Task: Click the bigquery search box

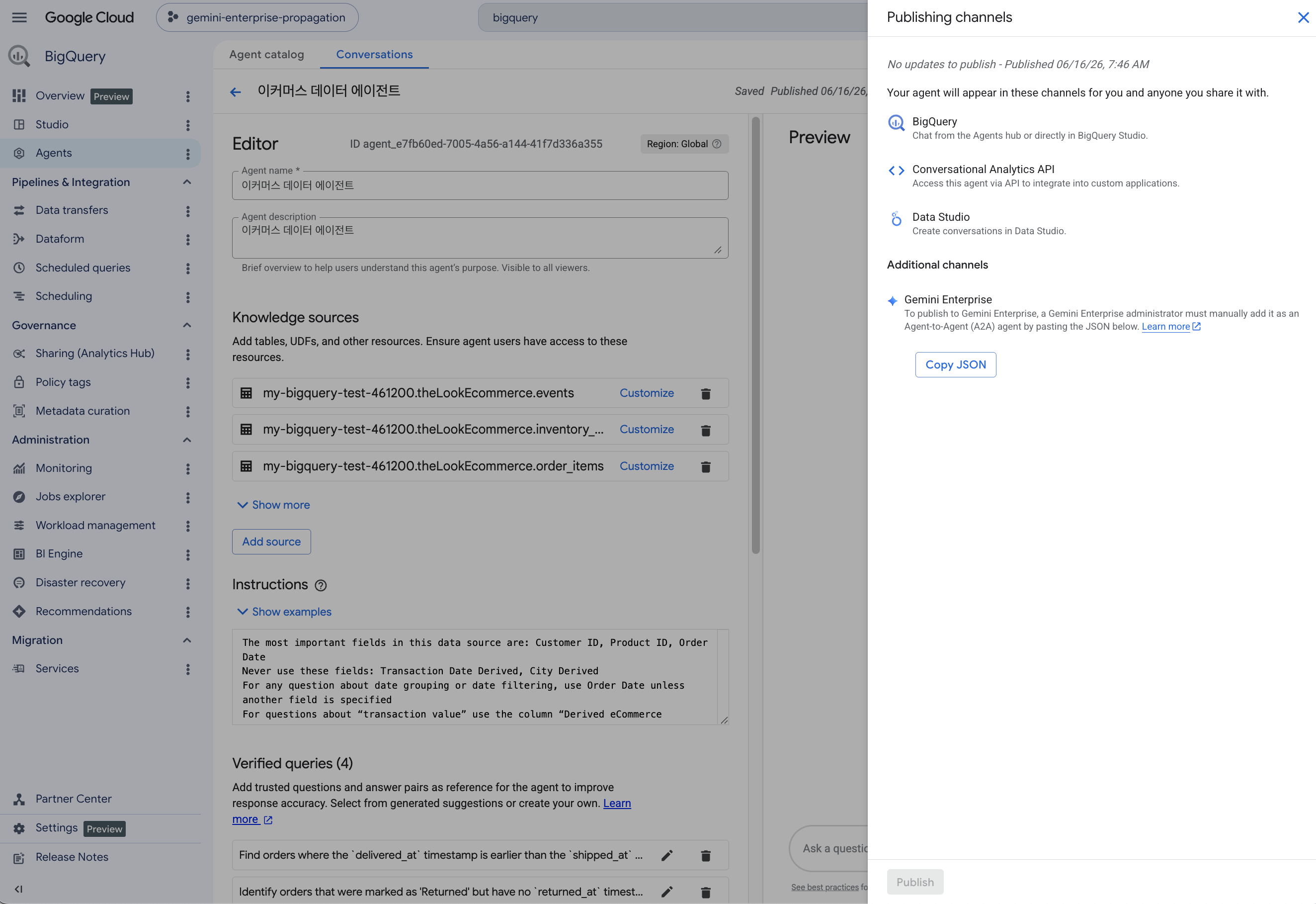Action: [x=673, y=17]
